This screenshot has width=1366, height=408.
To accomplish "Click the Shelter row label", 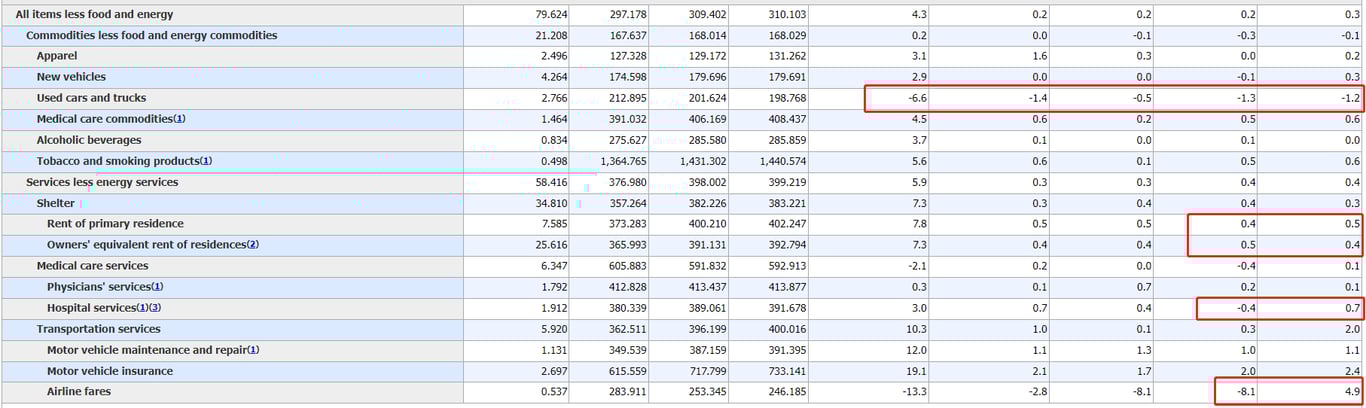I will coord(55,203).
